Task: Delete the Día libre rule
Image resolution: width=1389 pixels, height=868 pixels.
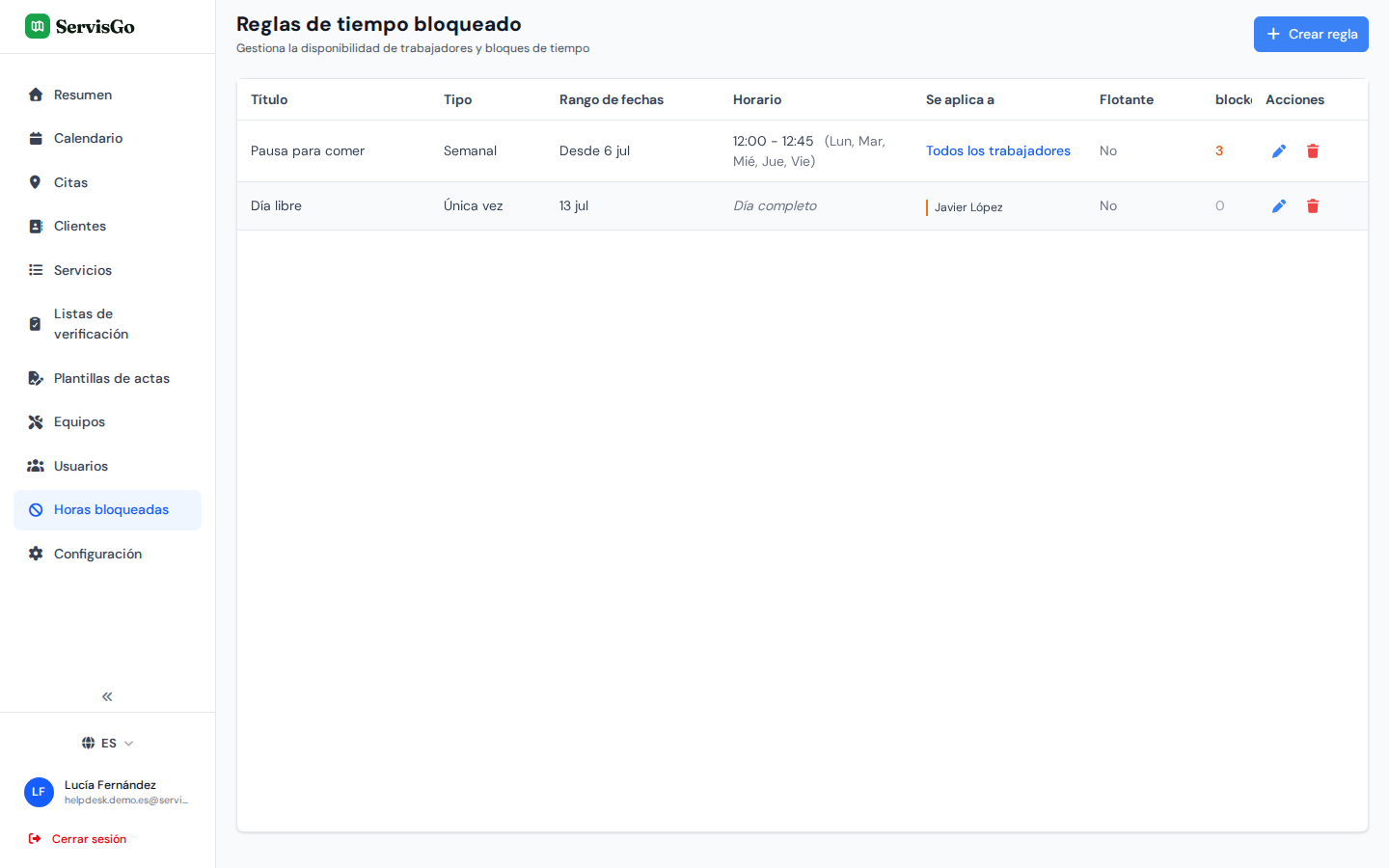Action: click(1313, 205)
